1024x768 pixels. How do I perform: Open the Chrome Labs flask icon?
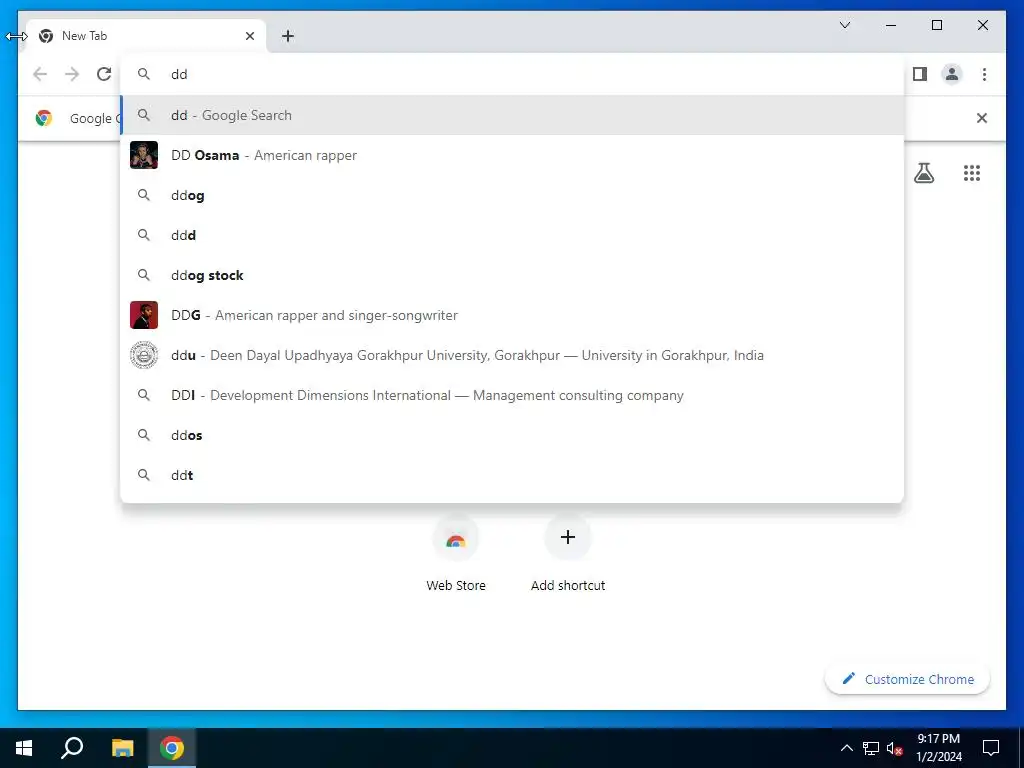pyautogui.click(x=923, y=173)
